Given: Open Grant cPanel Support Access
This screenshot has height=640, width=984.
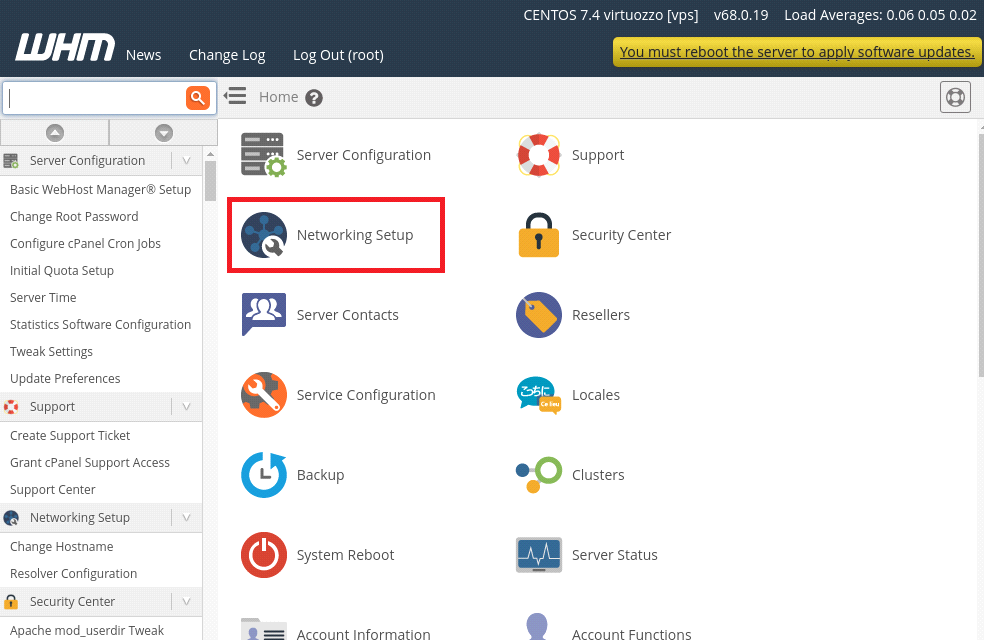Looking at the screenshot, I should 90,462.
